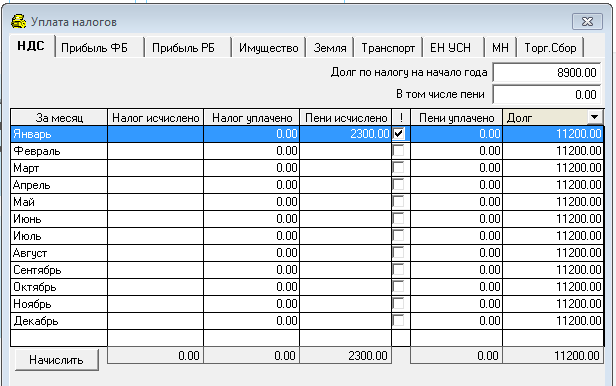Select the Ноябрь row label
Screen dimensions: 616x386
32,304
